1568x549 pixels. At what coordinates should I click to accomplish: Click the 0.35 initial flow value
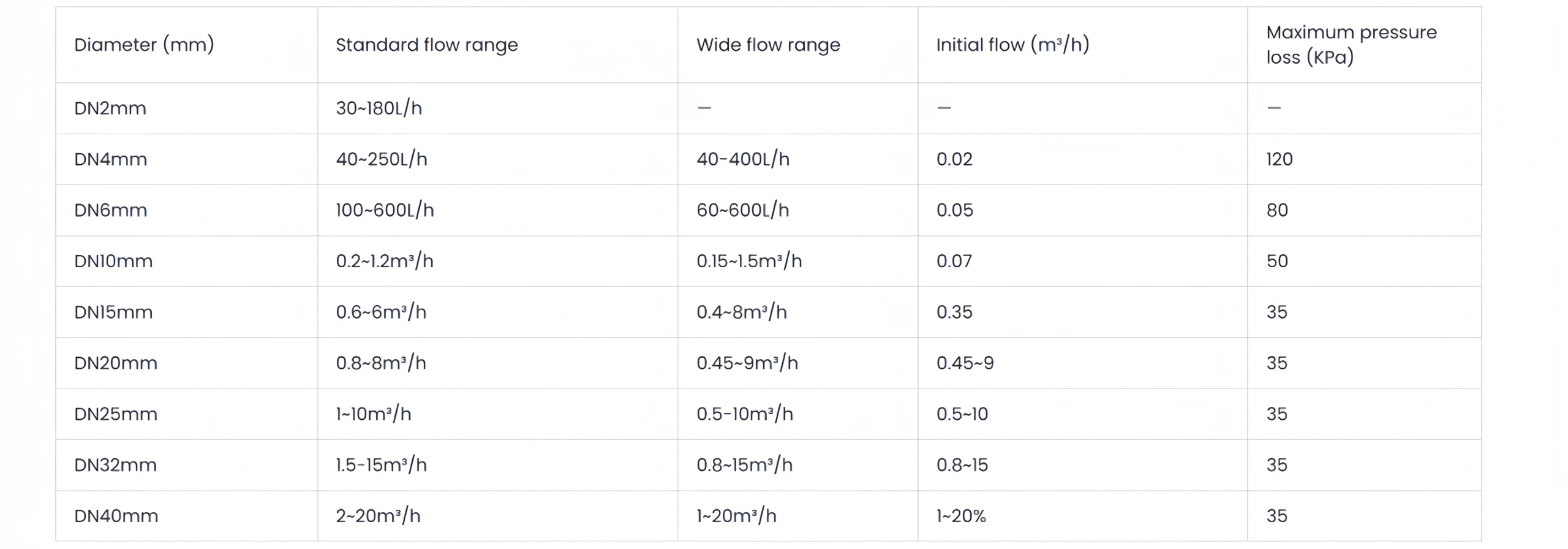click(954, 312)
